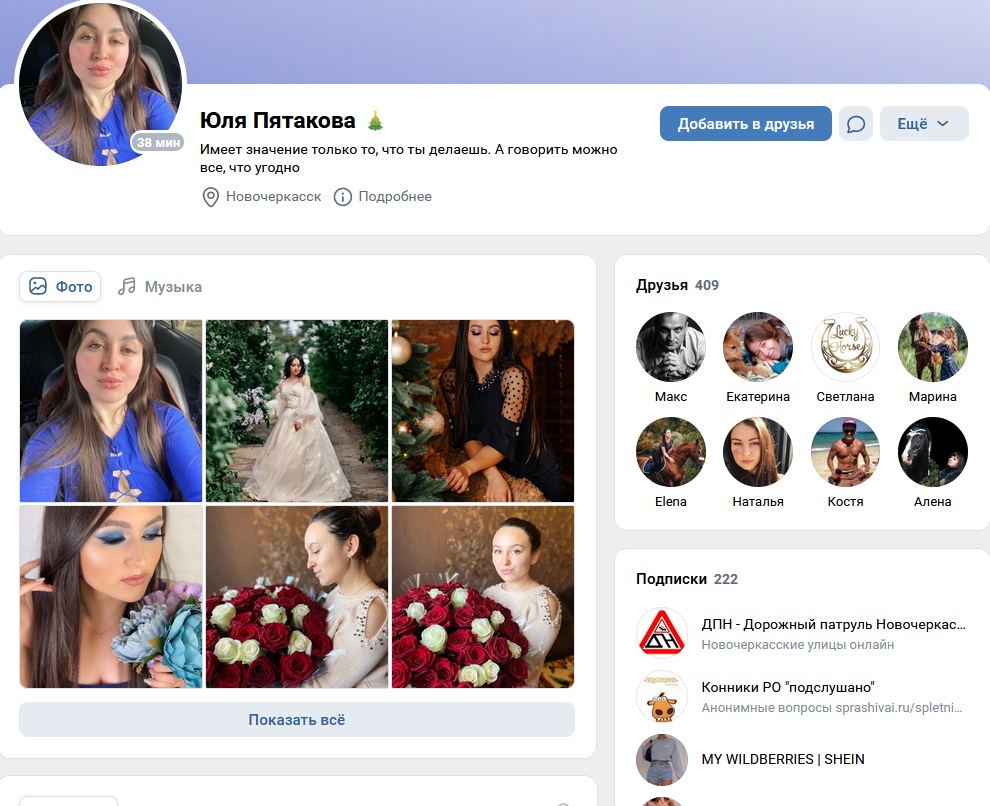The image size is (990, 806).
Task: Open the profile avatar picture
Action: point(100,84)
